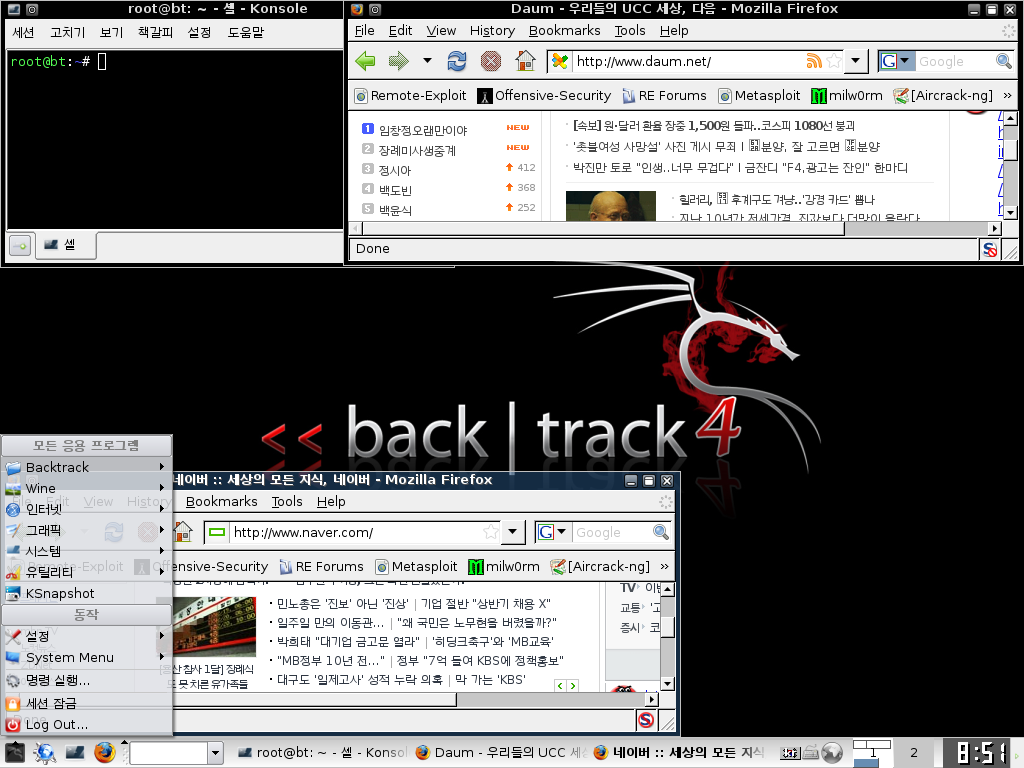
Task: Go to Home in Daum Firefox window
Action: click(x=525, y=61)
